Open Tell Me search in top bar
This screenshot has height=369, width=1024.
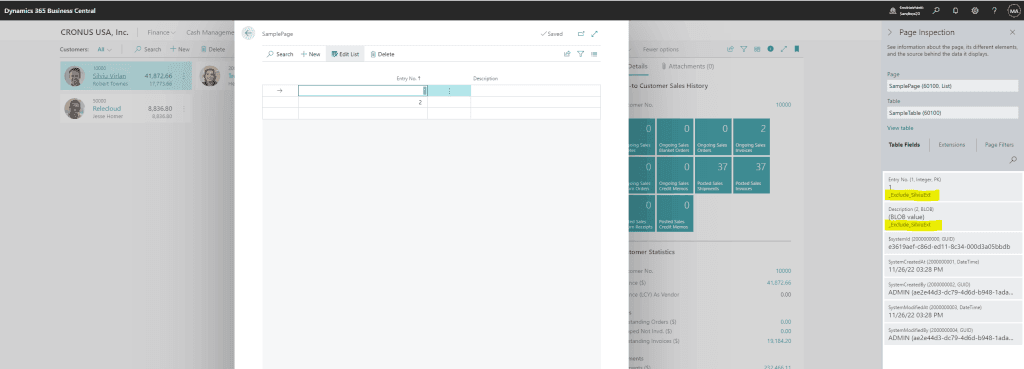pos(936,10)
